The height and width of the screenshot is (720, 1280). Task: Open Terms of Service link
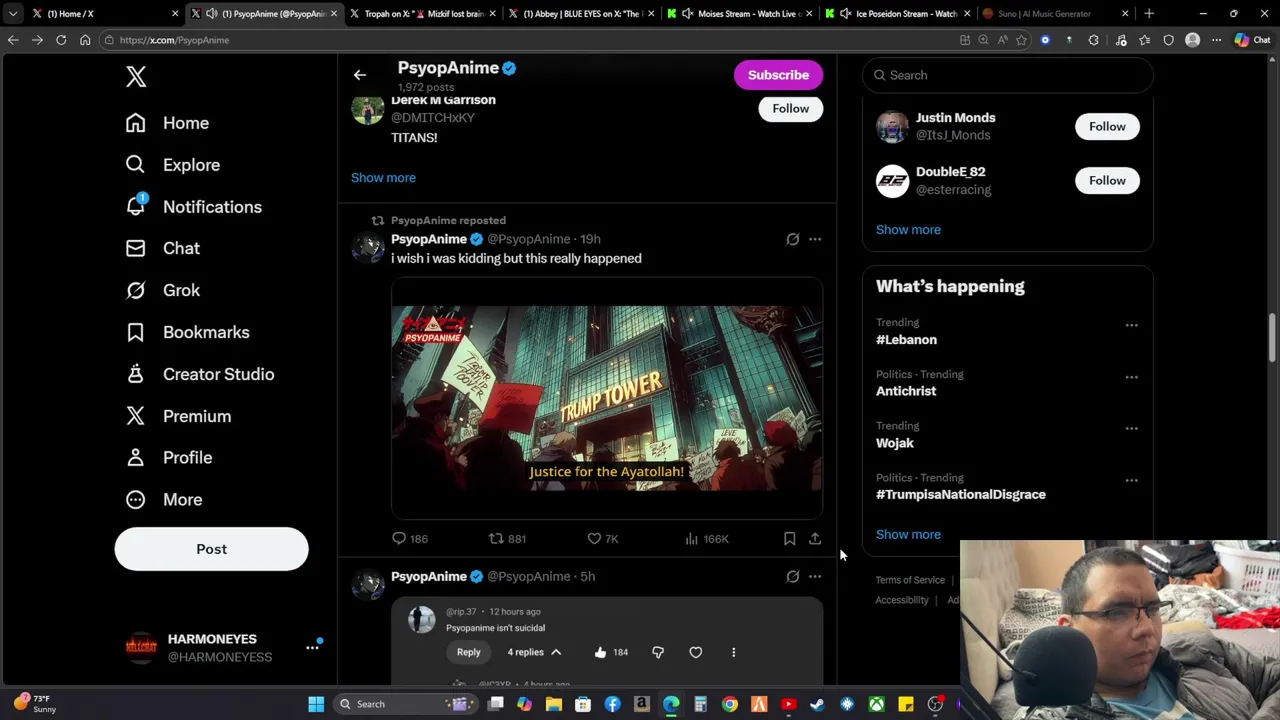910,580
